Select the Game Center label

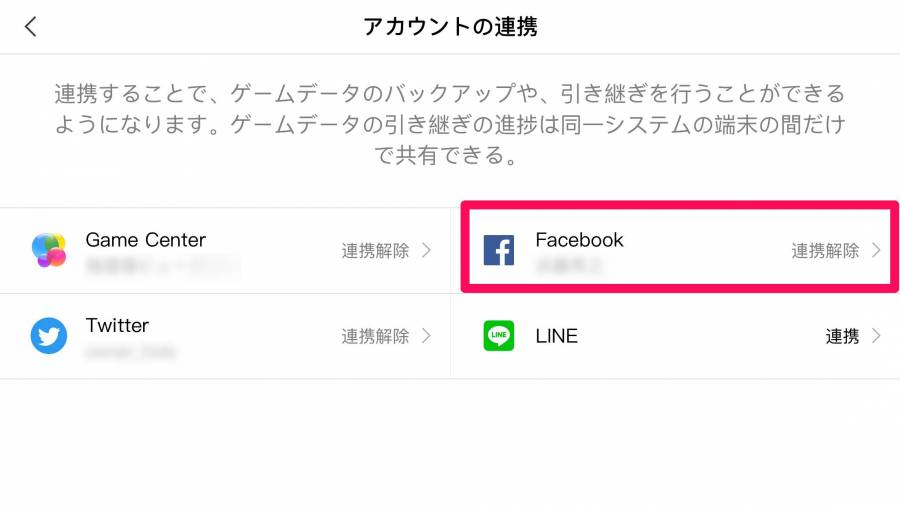(146, 240)
